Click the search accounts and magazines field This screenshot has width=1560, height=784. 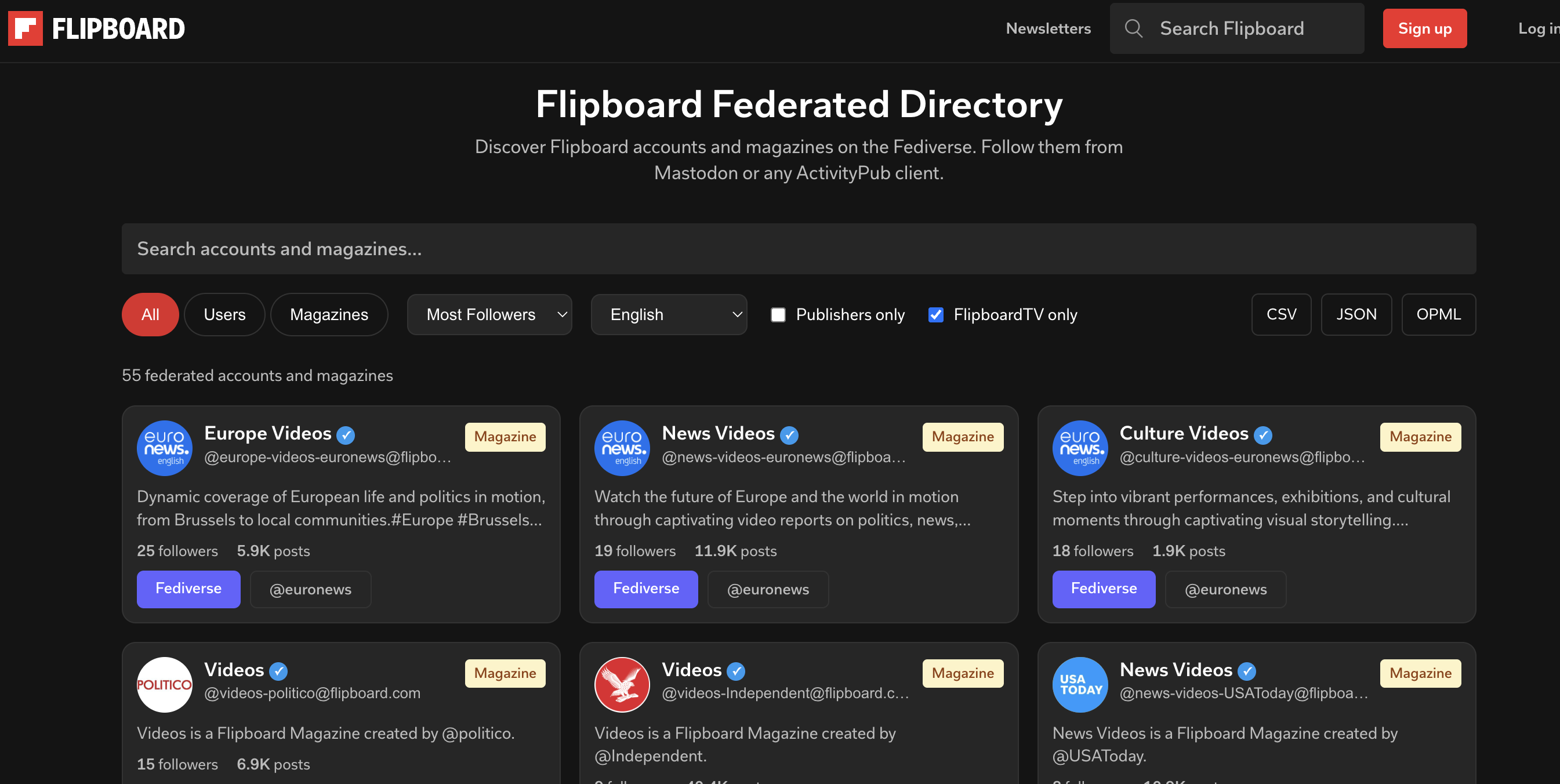[798, 249]
